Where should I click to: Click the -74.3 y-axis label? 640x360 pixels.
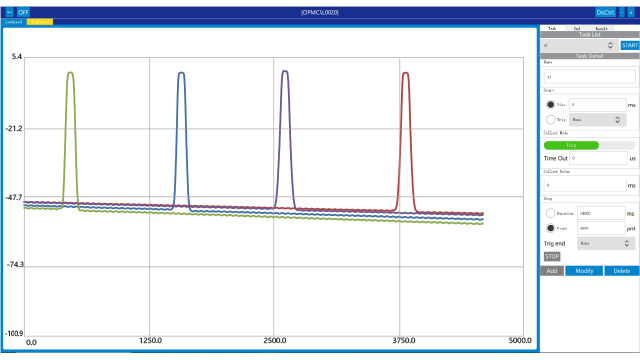coord(16,264)
